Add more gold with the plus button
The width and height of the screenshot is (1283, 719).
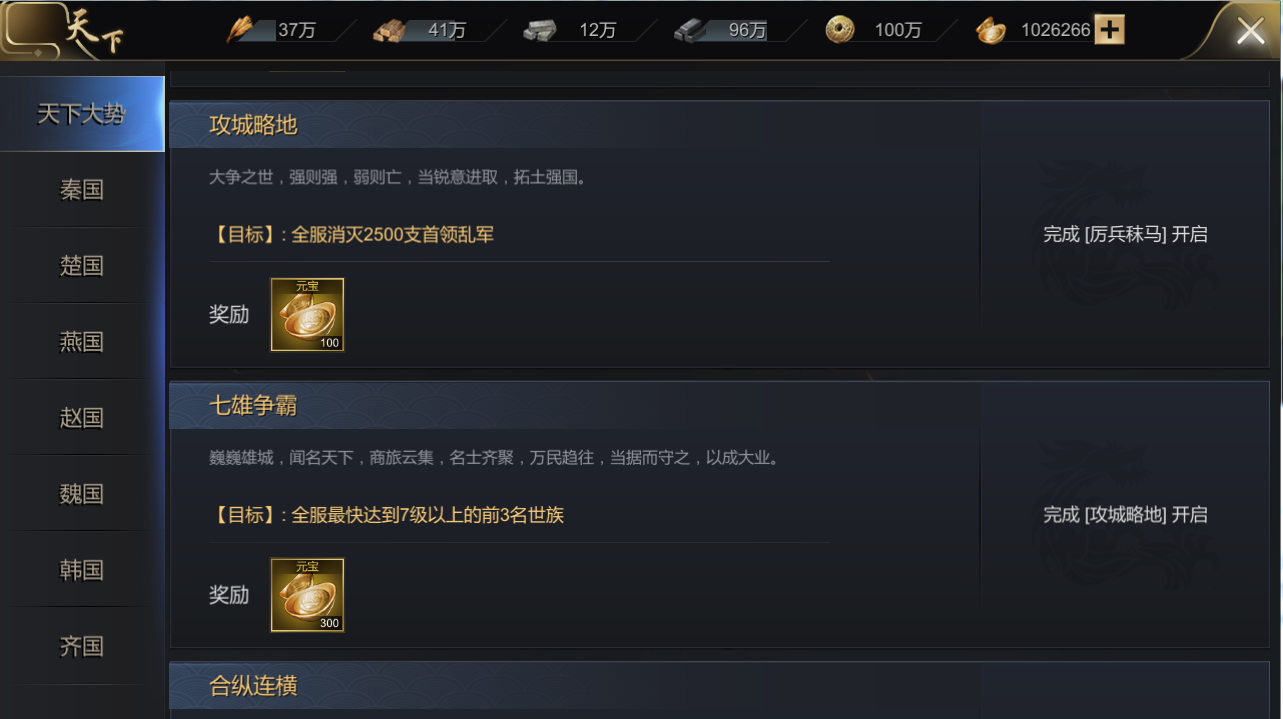point(1109,30)
